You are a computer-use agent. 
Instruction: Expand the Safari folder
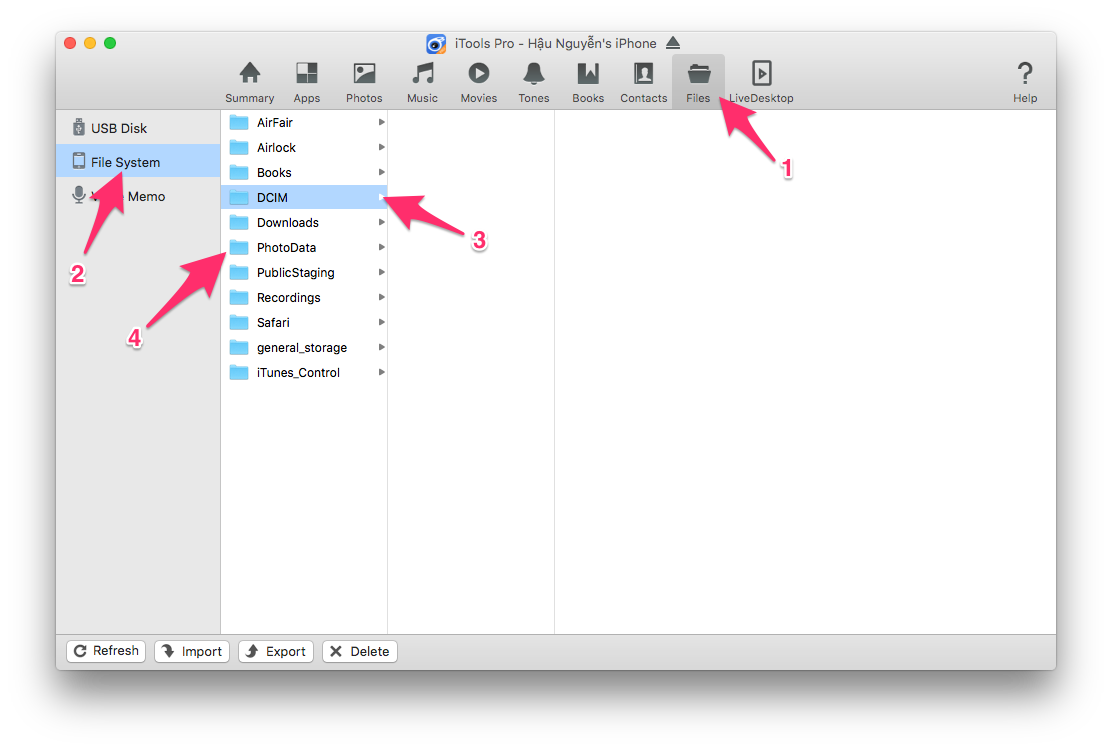(x=380, y=322)
